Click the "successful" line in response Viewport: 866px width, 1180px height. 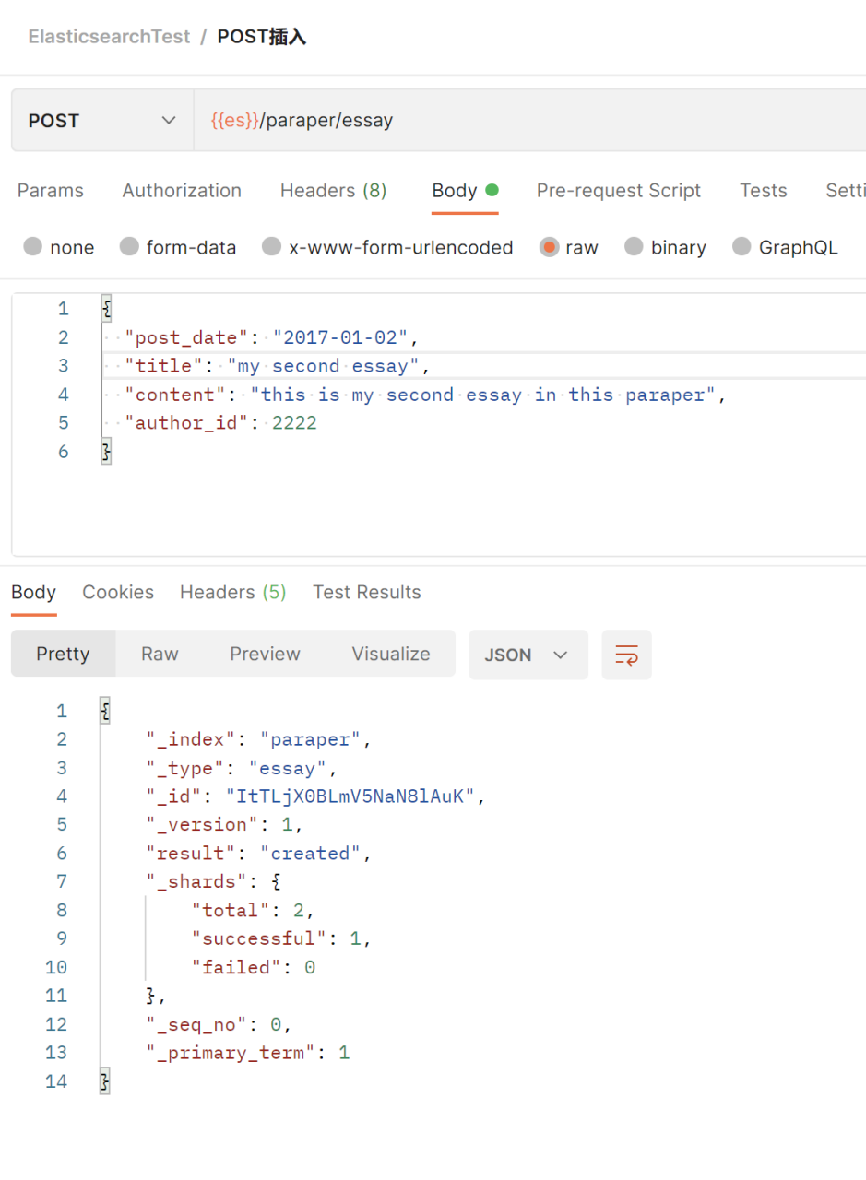tap(281, 939)
